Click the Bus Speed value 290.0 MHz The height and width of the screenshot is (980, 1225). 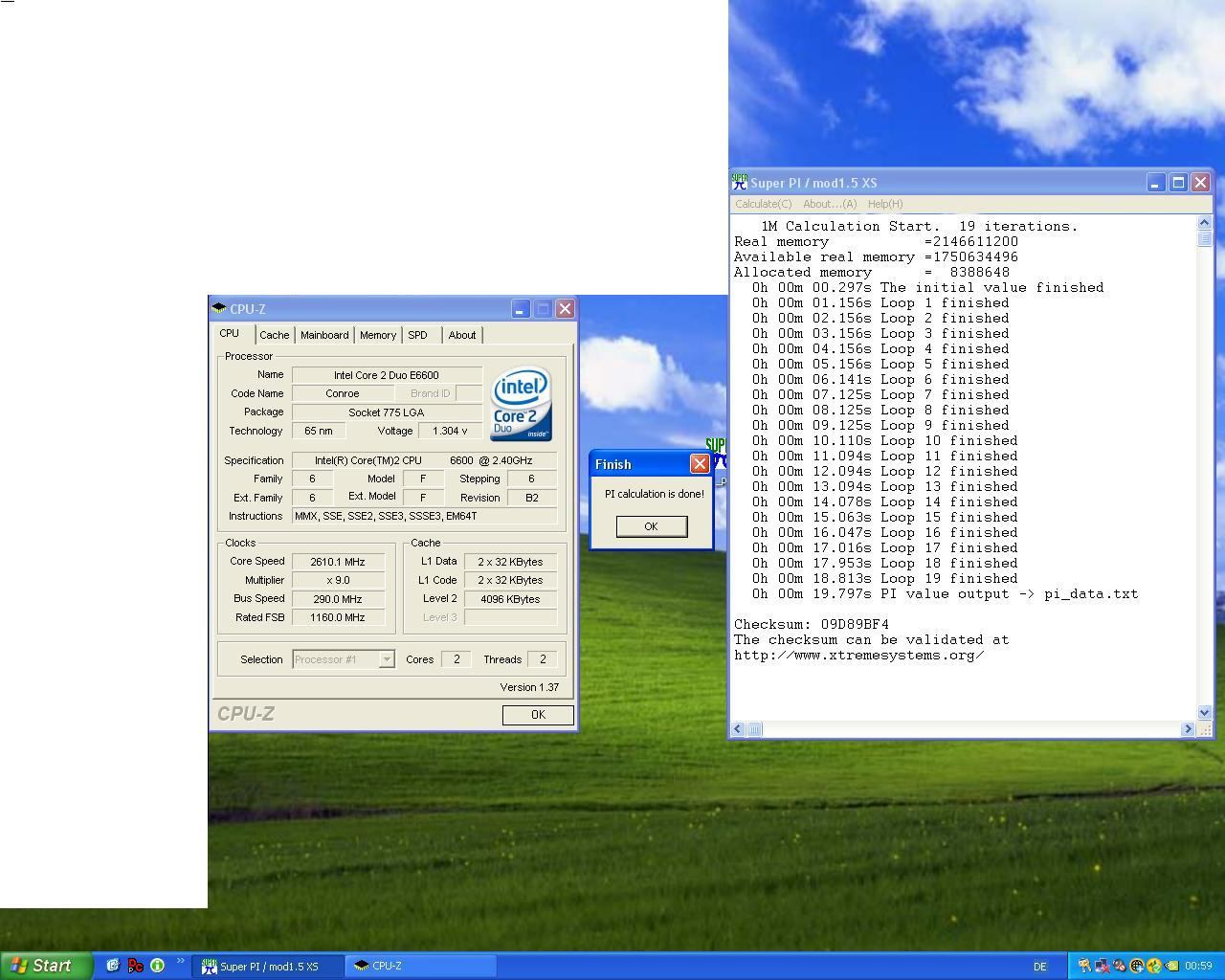pyautogui.click(x=338, y=599)
